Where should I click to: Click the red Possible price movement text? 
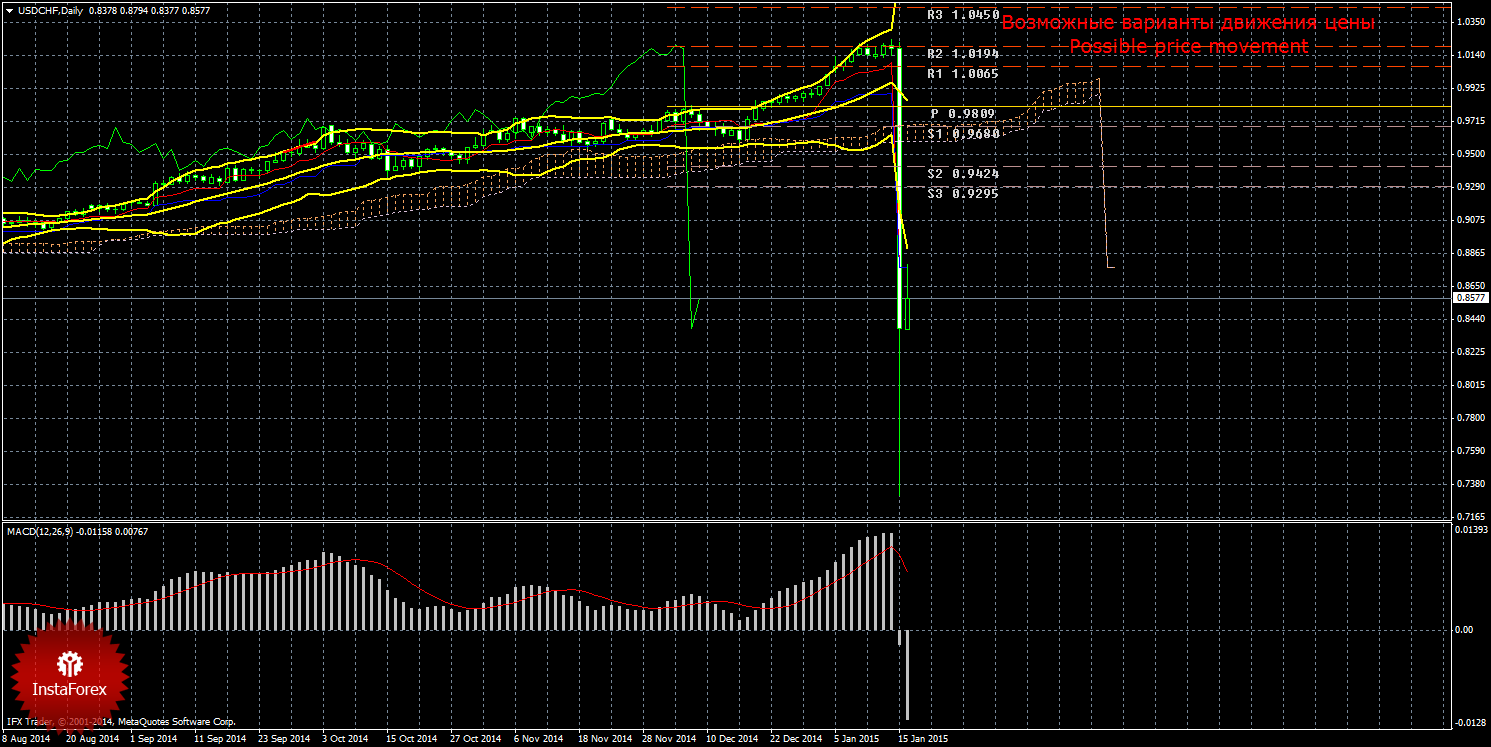click(x=1188, y=47)
